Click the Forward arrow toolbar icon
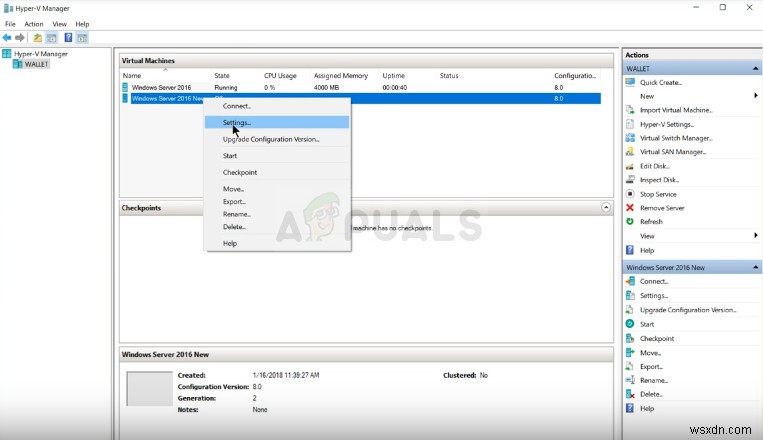 point(20,37)
